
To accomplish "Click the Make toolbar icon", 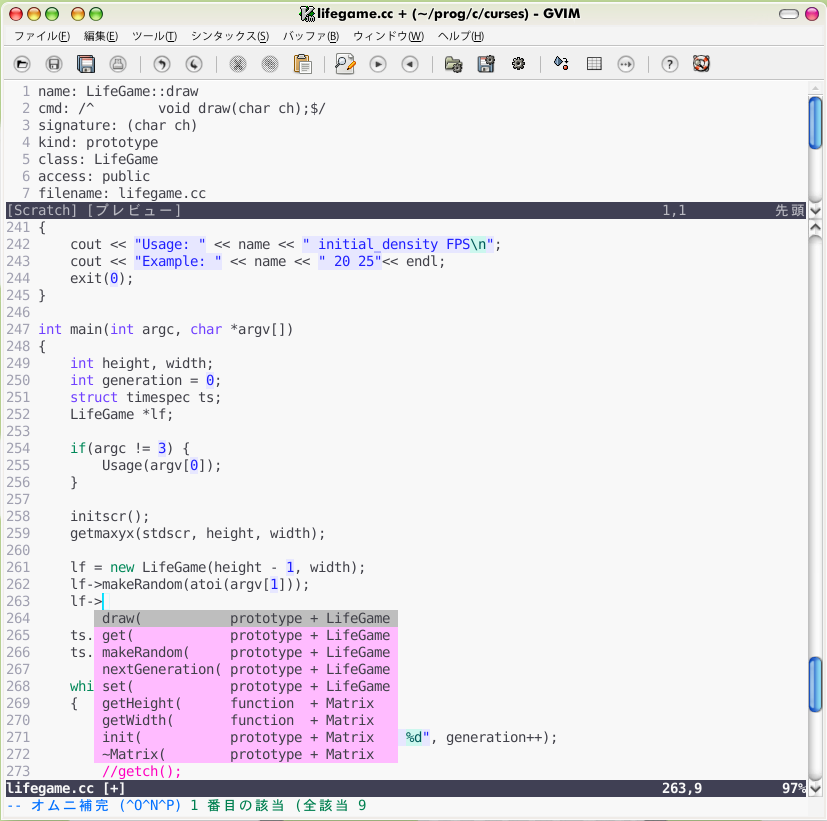I will [x=561, y=64].
